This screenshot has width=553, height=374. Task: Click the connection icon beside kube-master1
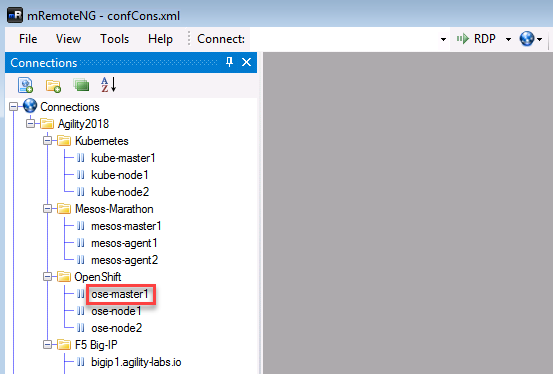81,158
